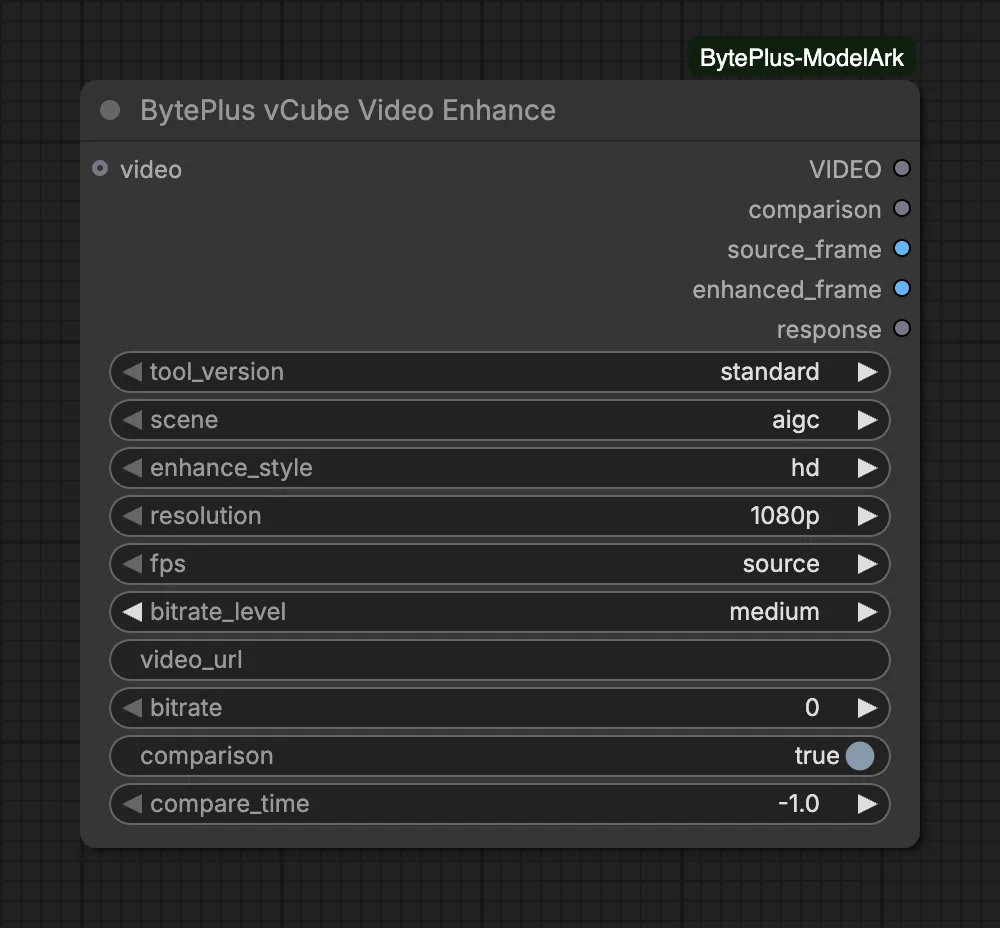Increase compare_time with right arrow
Viewport: 1000px width, 928px height.
[x=867, y=804]
